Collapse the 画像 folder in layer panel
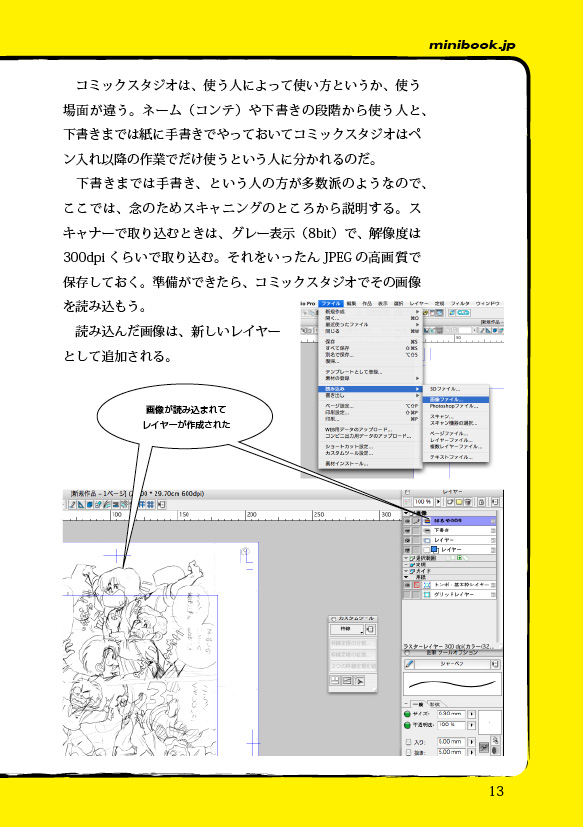The height and width of the screenshot is (827, 583). click(406, 513)
